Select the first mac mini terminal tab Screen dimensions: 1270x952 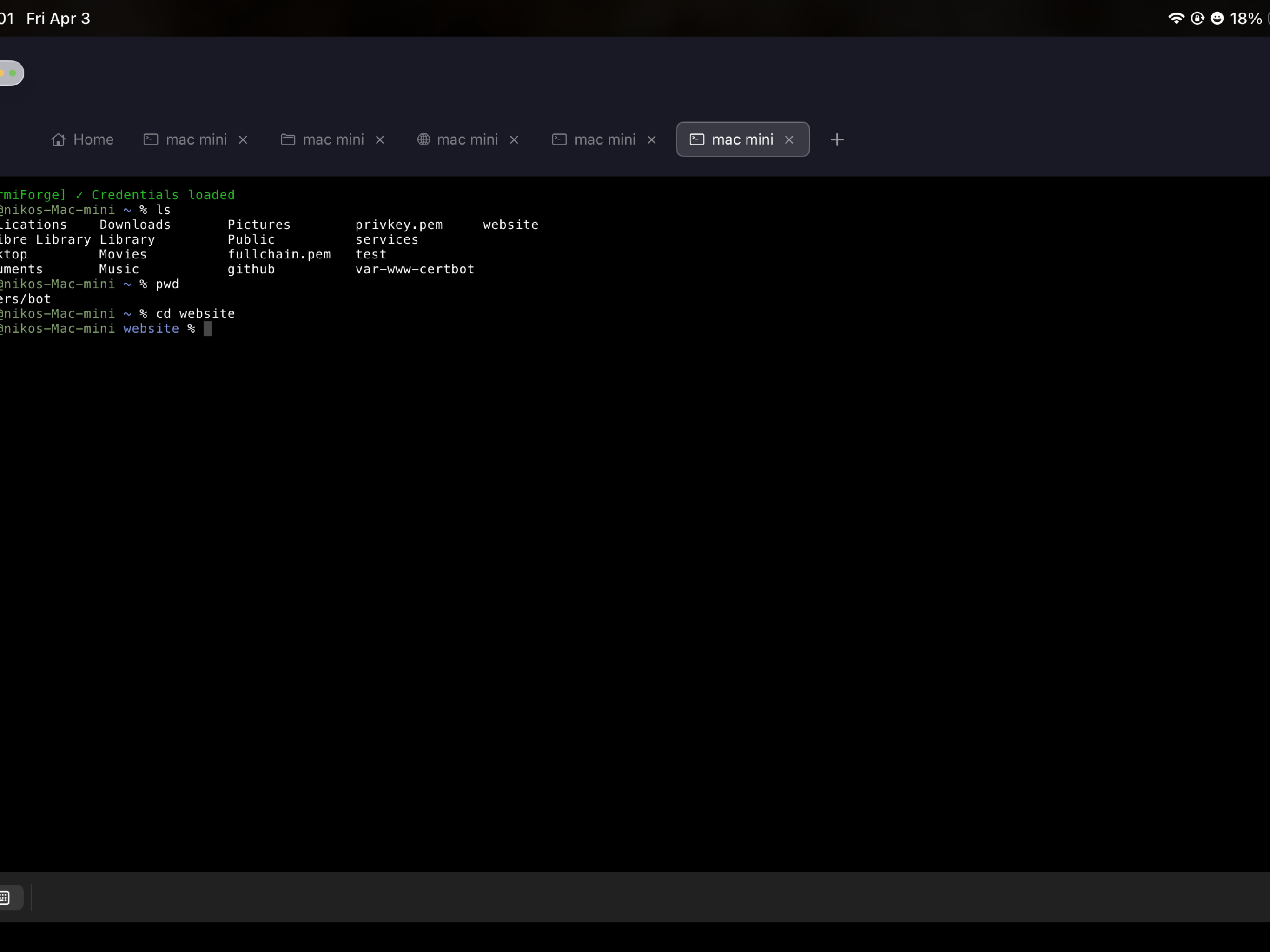(195, 139)
